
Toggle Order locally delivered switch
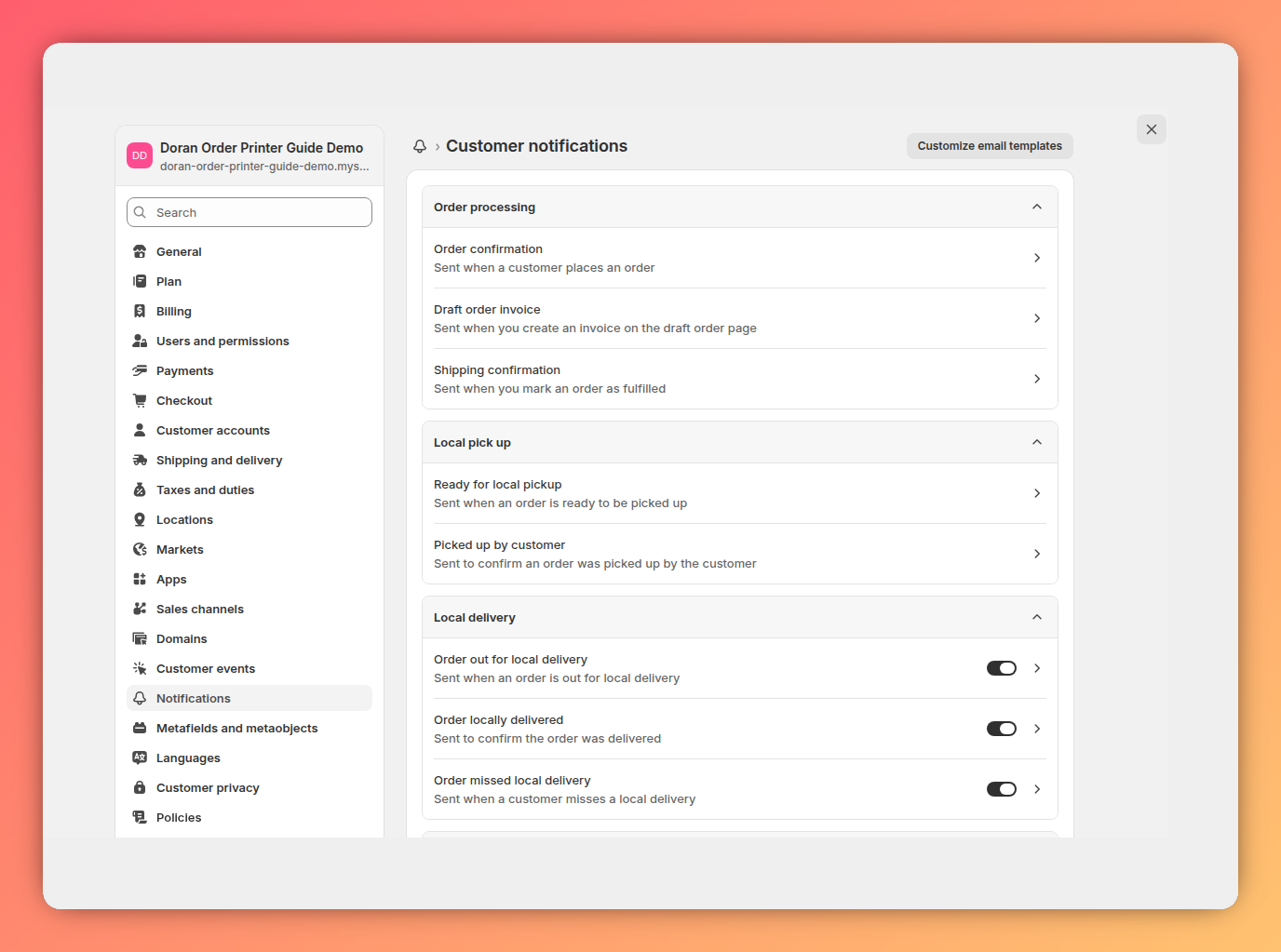pos(1002,729)
